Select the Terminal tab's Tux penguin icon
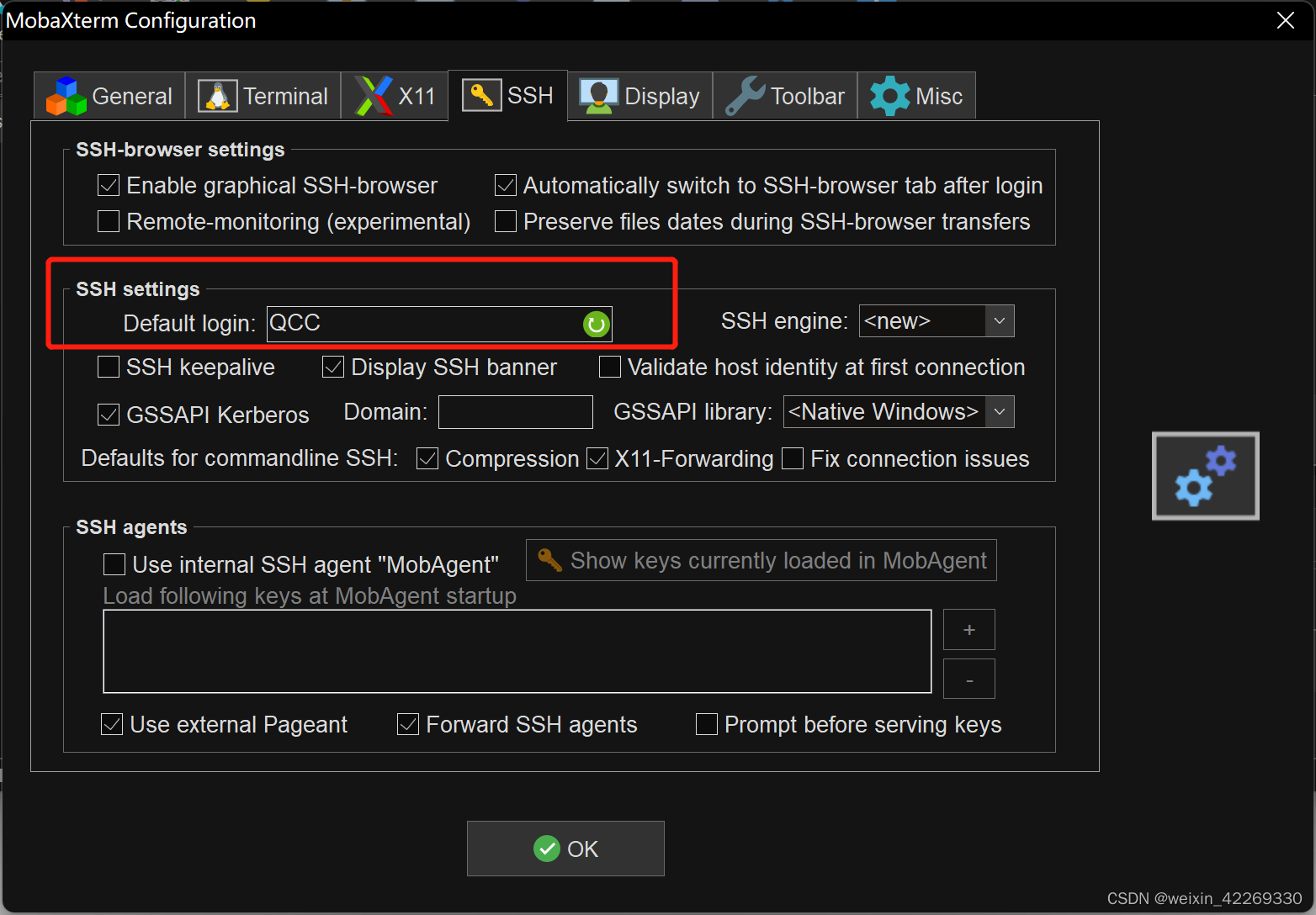1316x915 pixels. pos(216,95)
